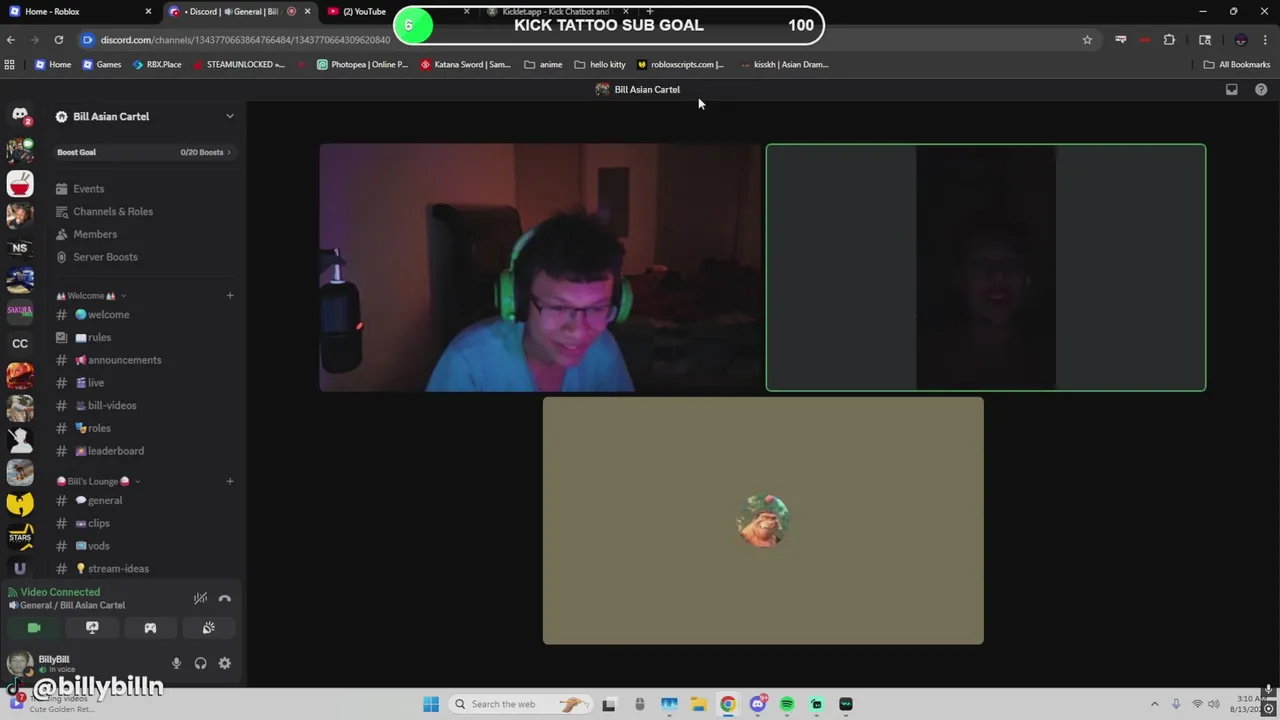Open Discord user settings gear

click(x=225, y=663)
